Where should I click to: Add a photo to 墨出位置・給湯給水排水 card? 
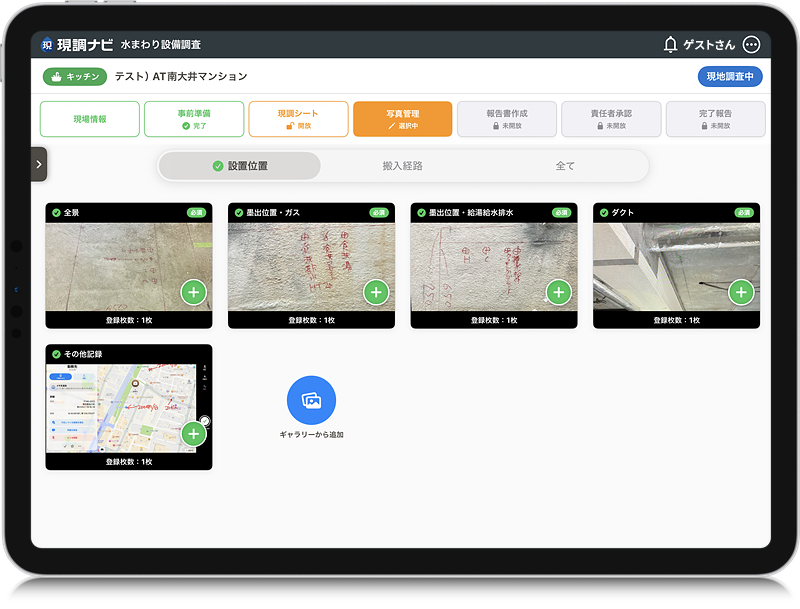[x=559, y=292]
